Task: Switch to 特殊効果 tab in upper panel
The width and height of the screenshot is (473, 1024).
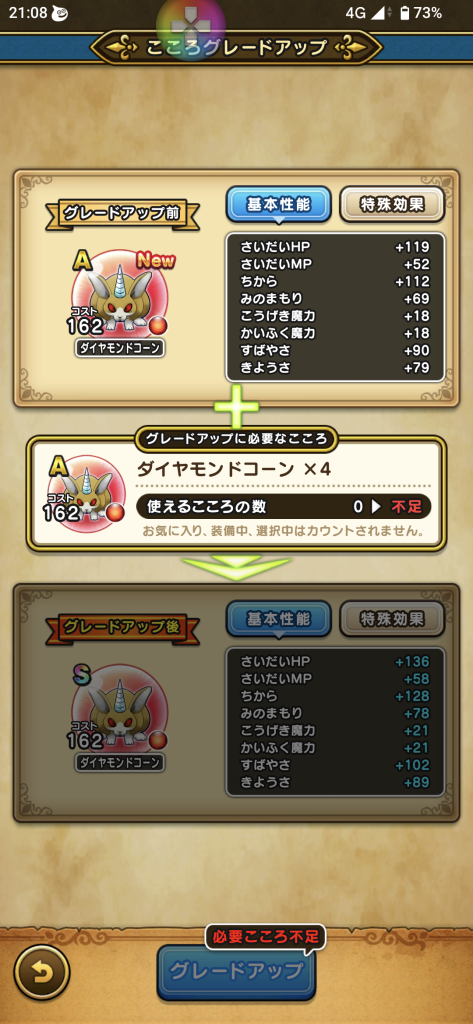Action: 392,205
